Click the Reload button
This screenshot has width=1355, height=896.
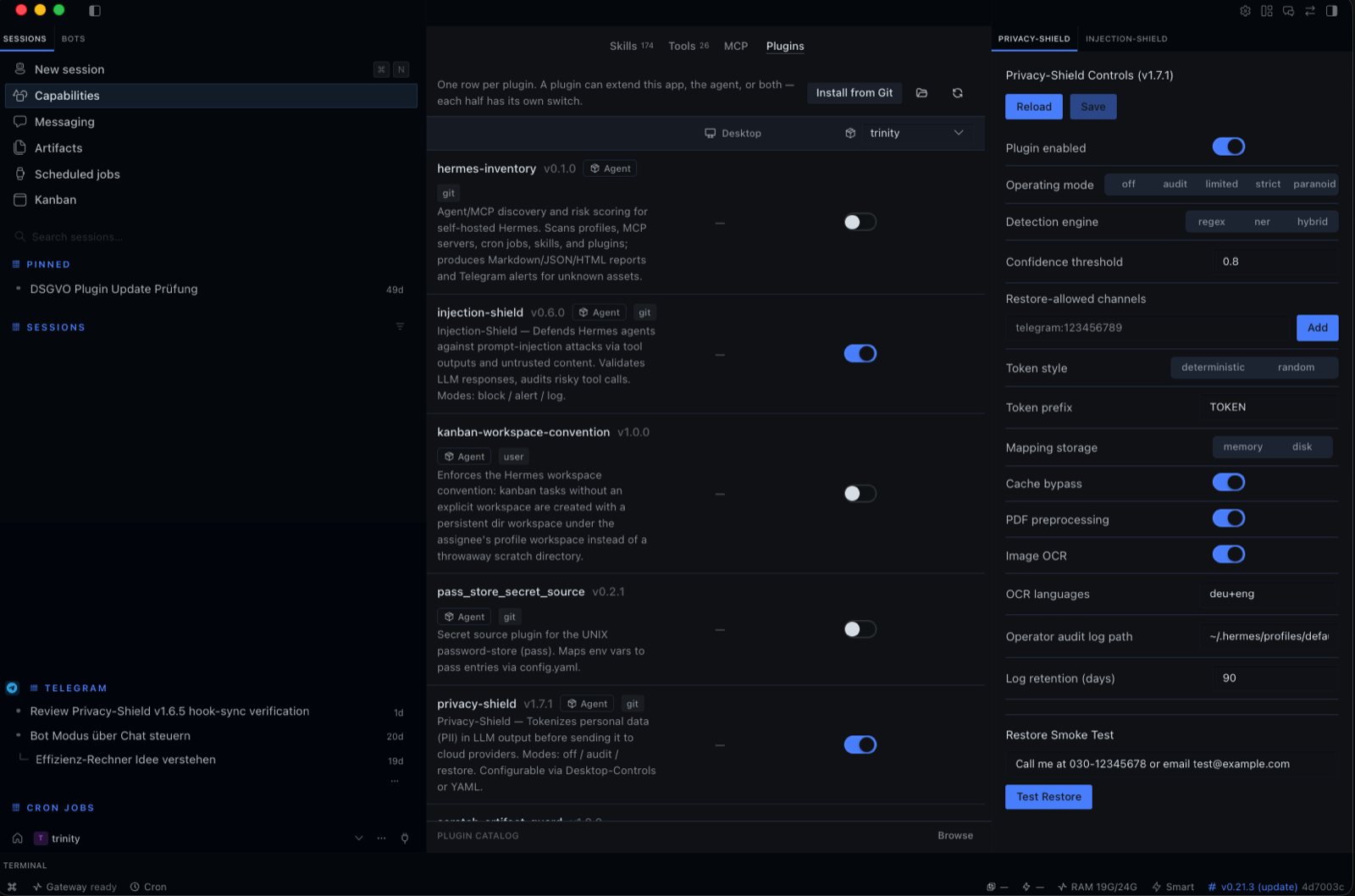[1034, 107]
